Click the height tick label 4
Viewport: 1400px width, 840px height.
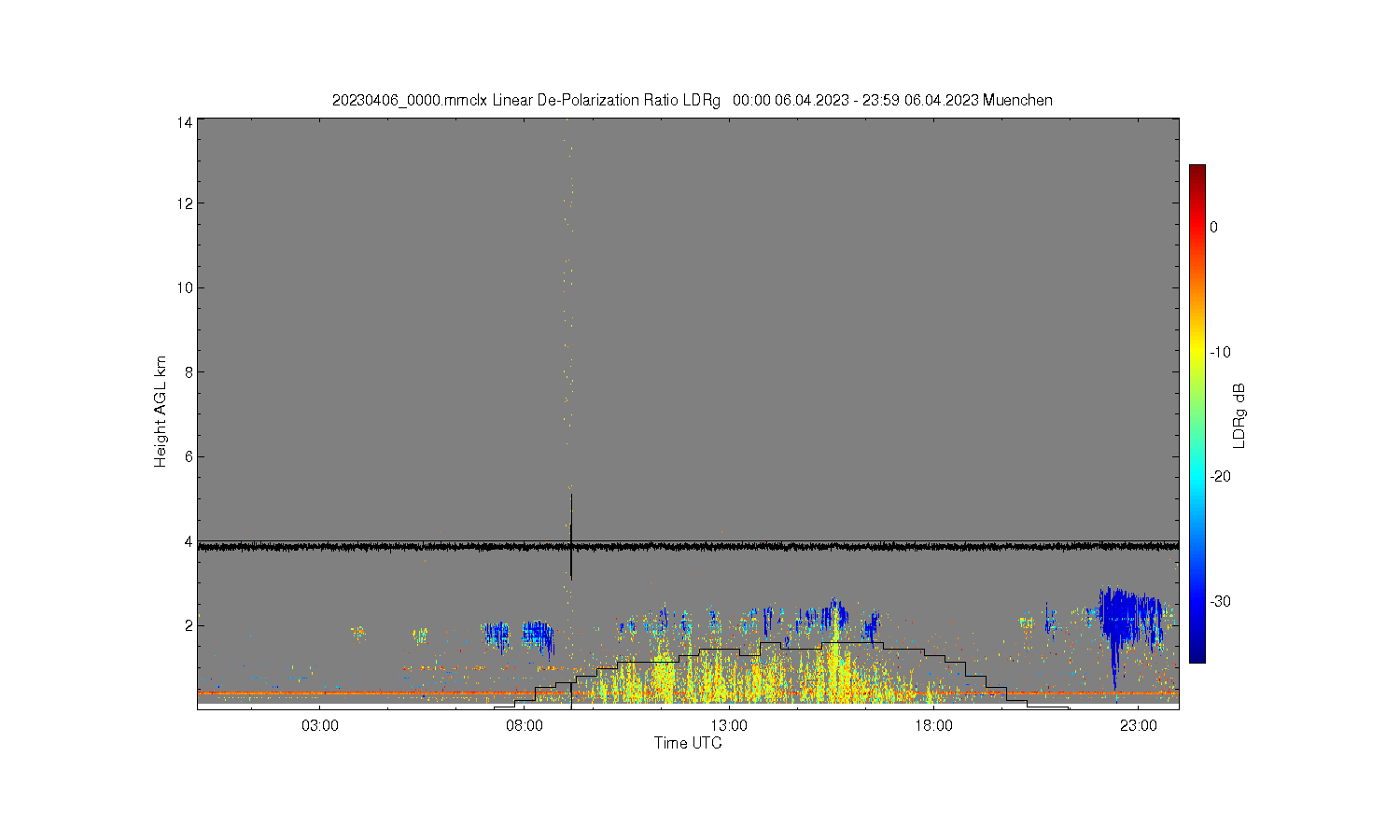tap(189, 541)
